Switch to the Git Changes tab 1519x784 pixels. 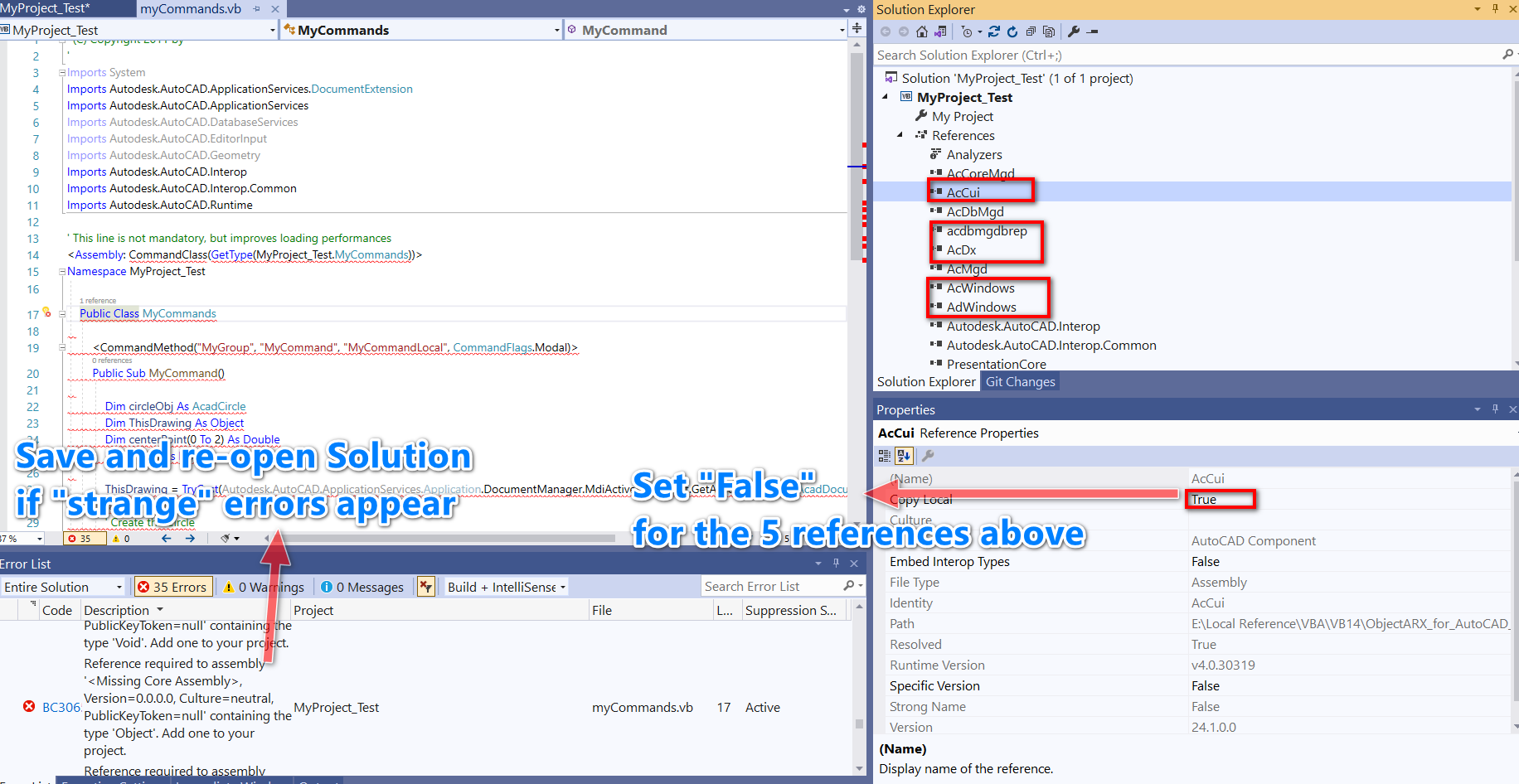click(x=1020, y=381)
